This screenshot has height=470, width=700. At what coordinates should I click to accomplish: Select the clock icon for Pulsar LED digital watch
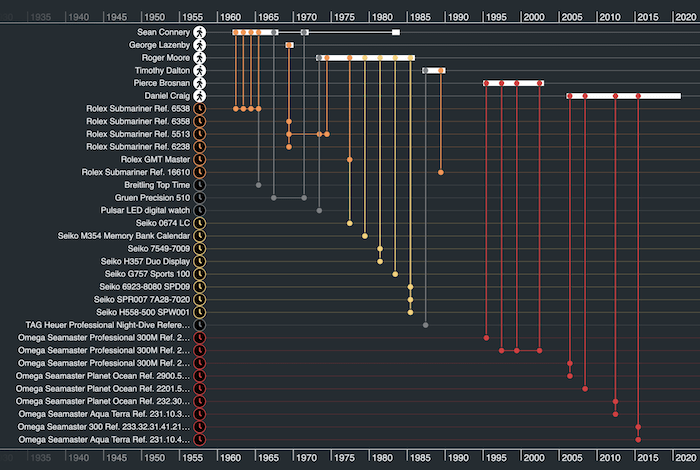click(x=200, y=210)
